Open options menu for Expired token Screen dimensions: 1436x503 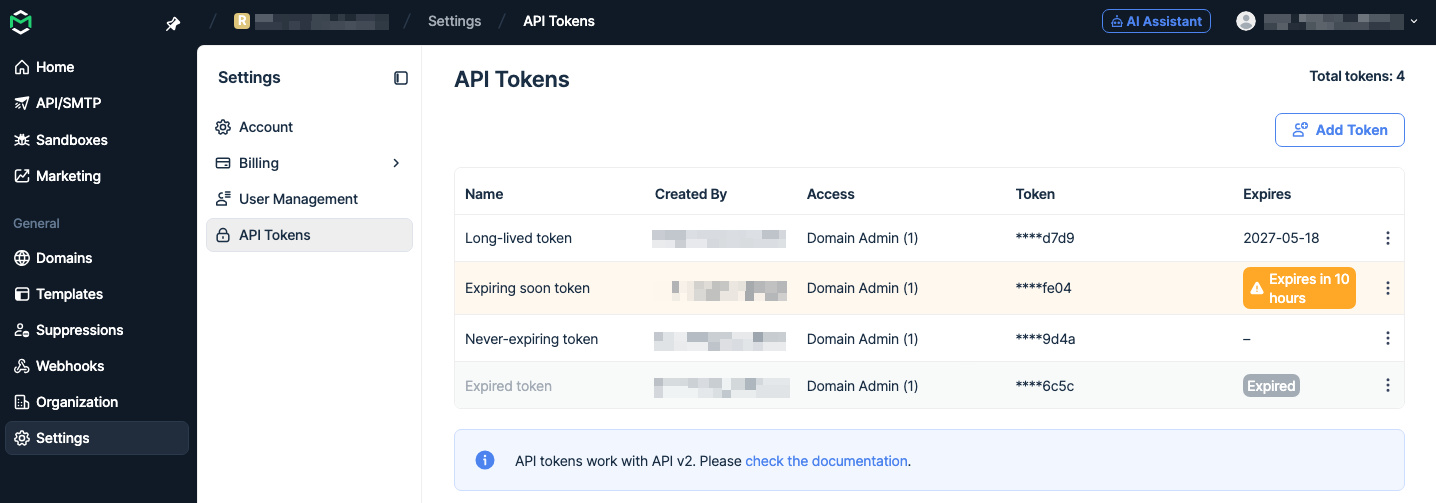click(1387, 385)
